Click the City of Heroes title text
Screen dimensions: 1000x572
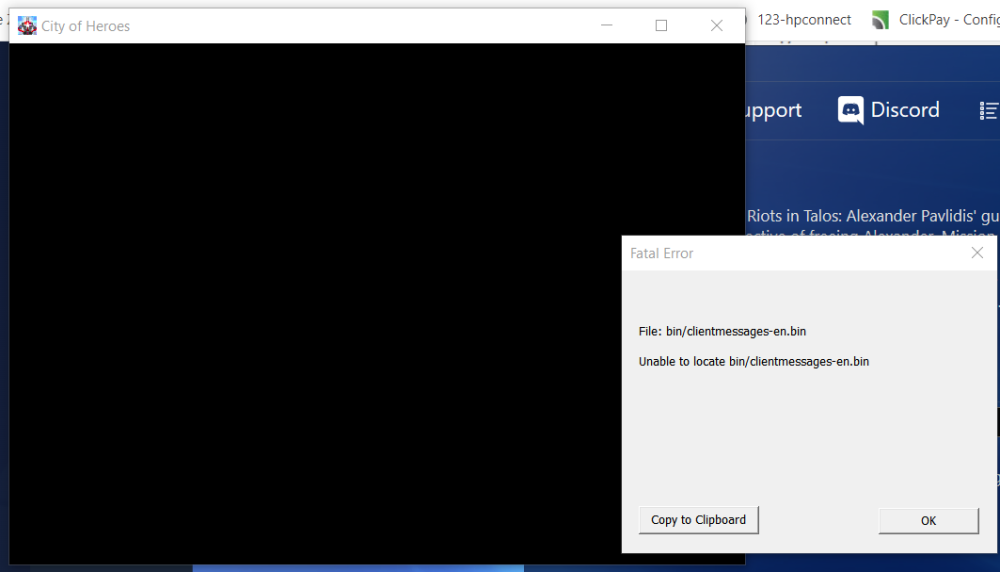(x=86, y=26)
